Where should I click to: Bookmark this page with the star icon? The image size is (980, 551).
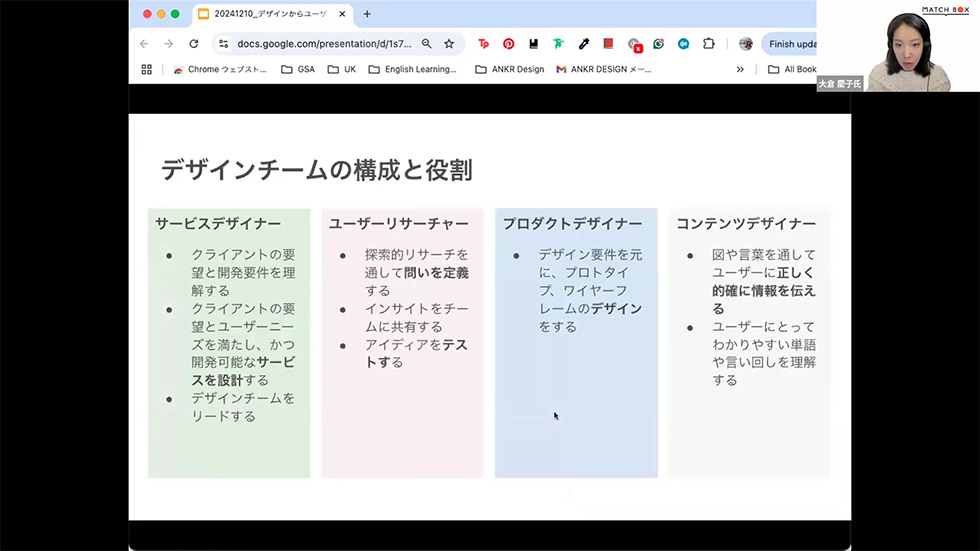(x=449, y=44)
